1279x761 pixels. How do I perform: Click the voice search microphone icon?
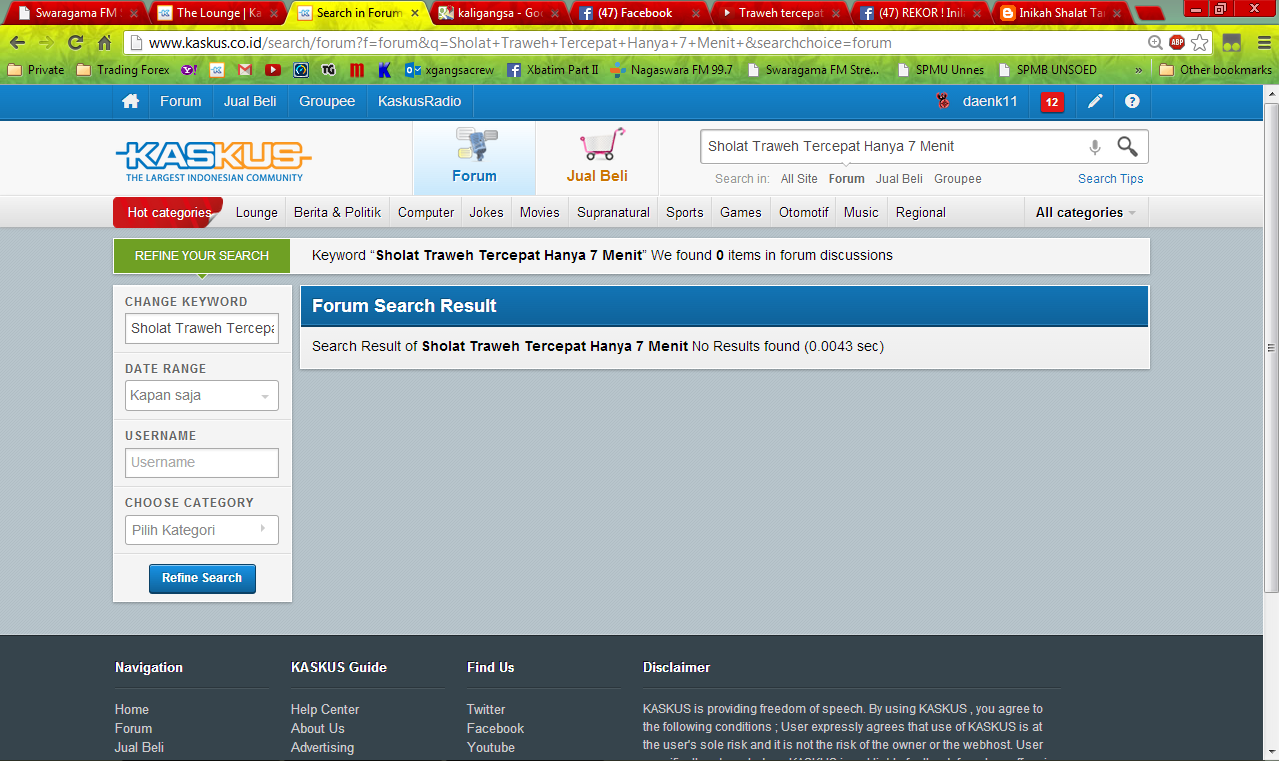(1094, 147)
